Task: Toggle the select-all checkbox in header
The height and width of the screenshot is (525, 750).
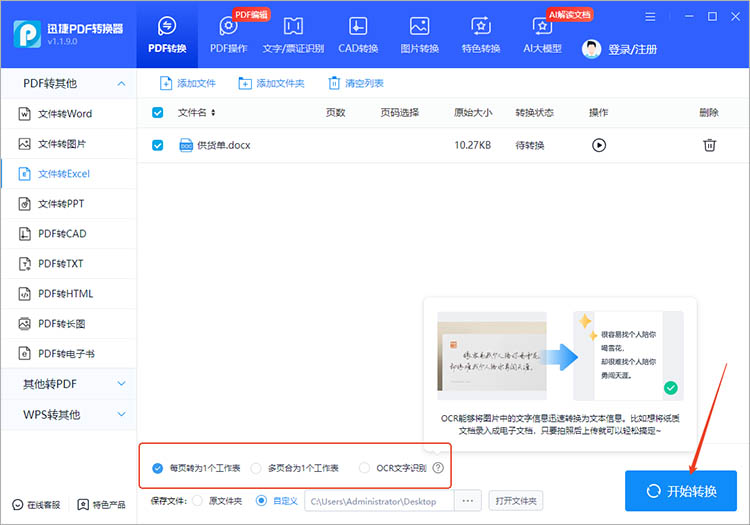Action: (x=157, y=112)
